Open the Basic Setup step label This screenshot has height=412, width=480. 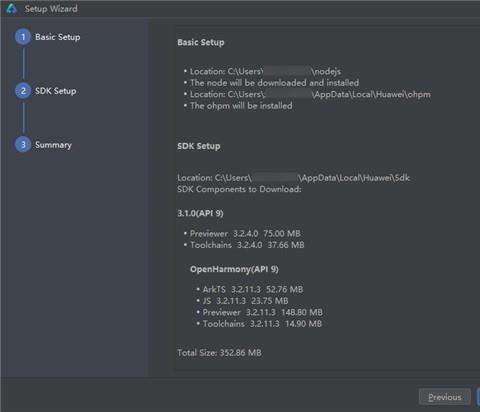[x=58, y=37]
